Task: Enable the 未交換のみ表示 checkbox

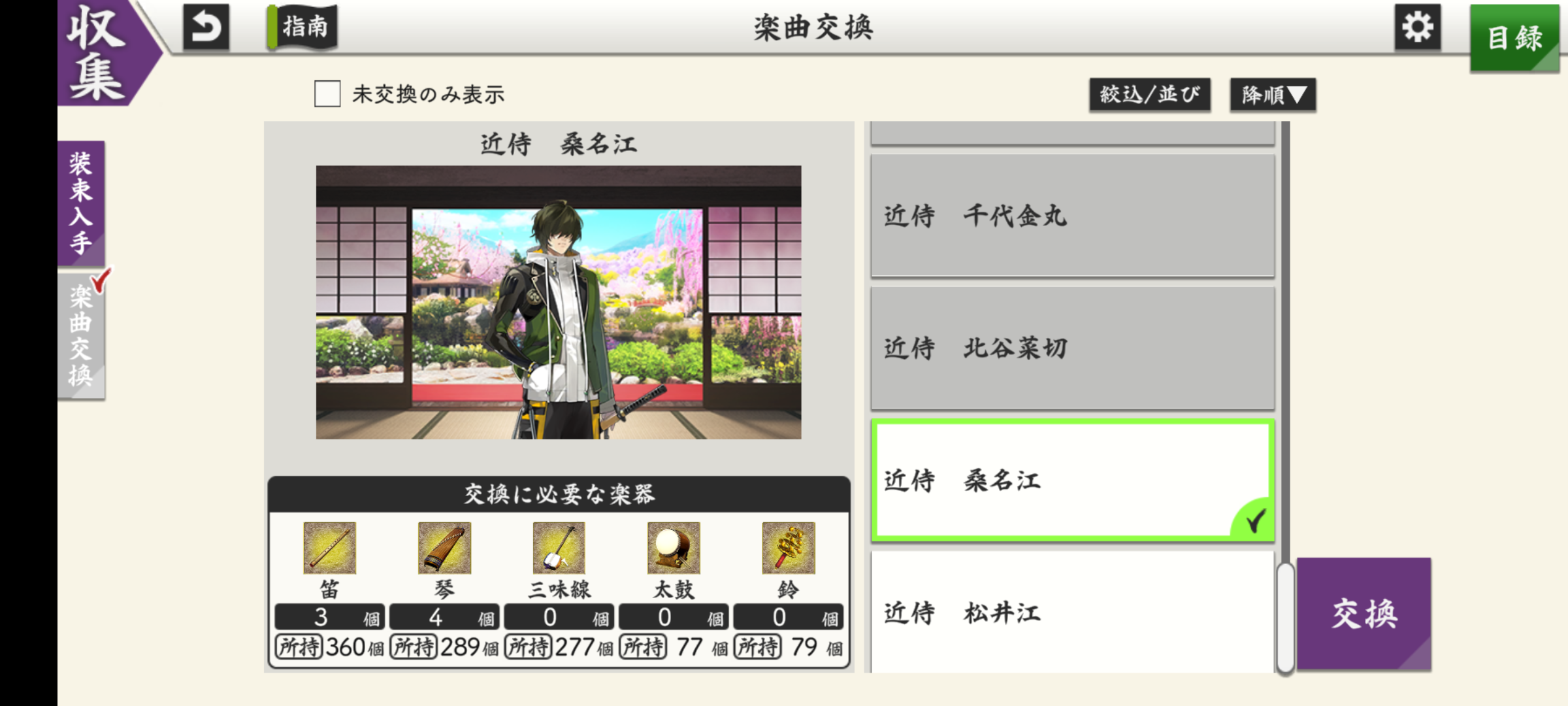Action: pyautogui.click(x=327, y=93)
